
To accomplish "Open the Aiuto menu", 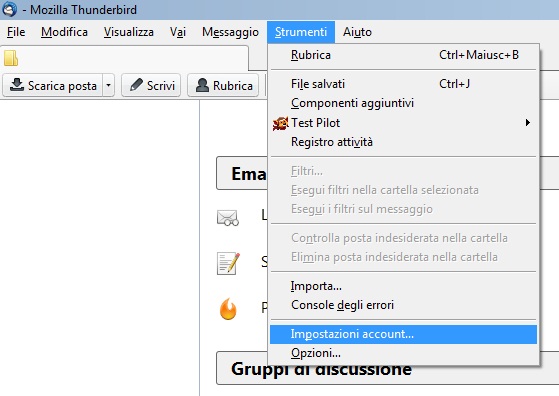I will point(357,32).
